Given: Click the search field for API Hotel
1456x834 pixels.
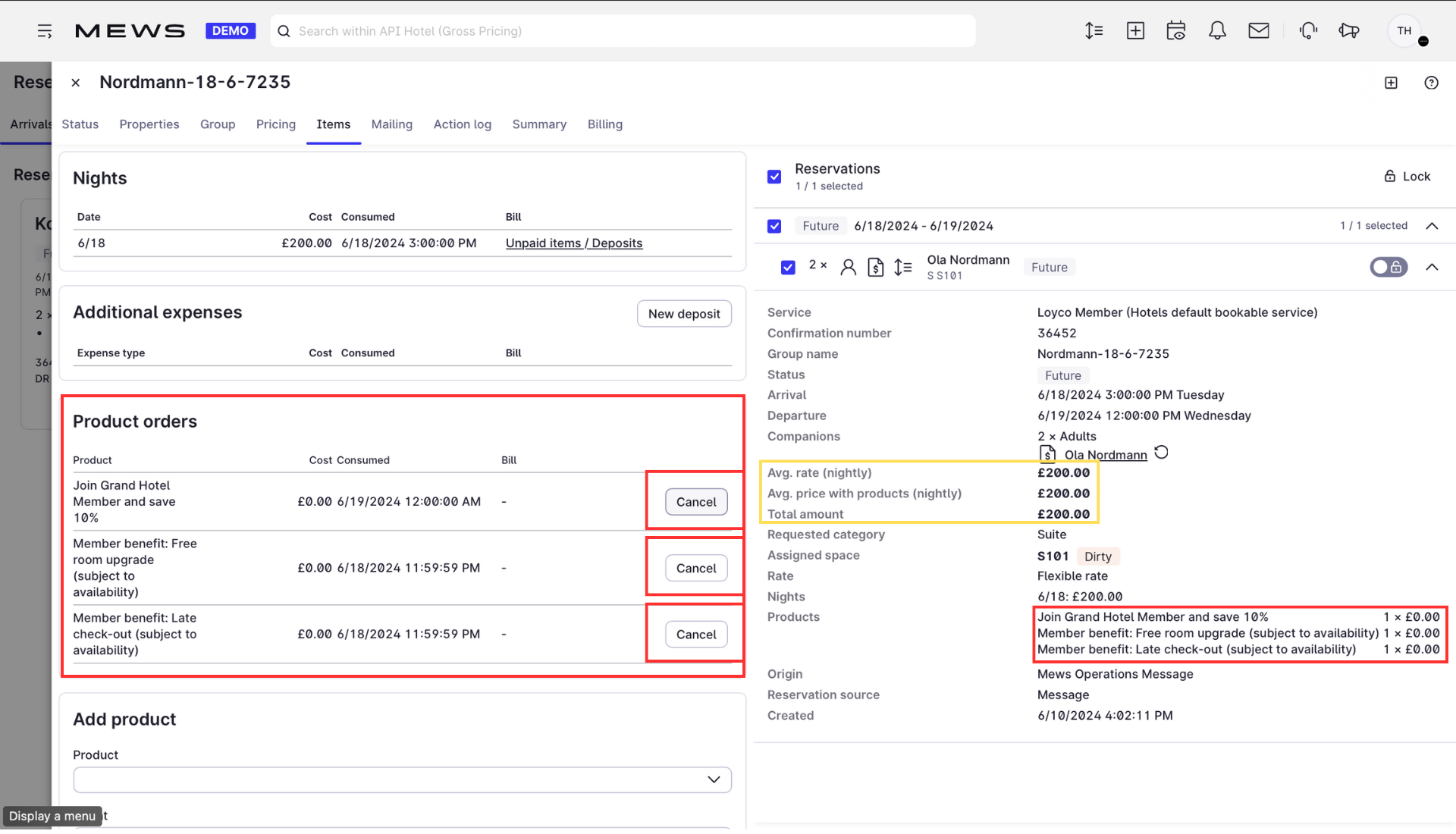Looking at the screenshot, I should click(x=622, y=31).
